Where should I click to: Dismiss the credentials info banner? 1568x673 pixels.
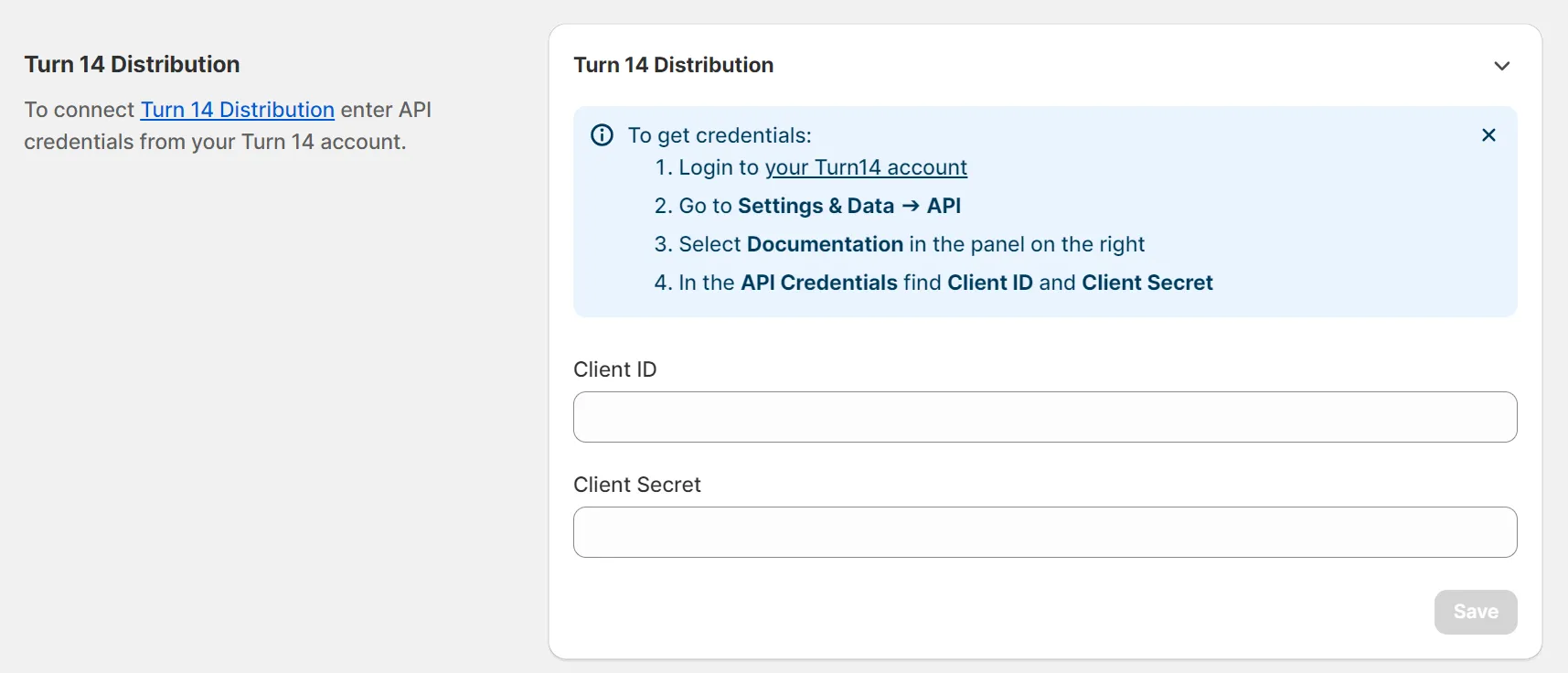[x=1488, y=135]
